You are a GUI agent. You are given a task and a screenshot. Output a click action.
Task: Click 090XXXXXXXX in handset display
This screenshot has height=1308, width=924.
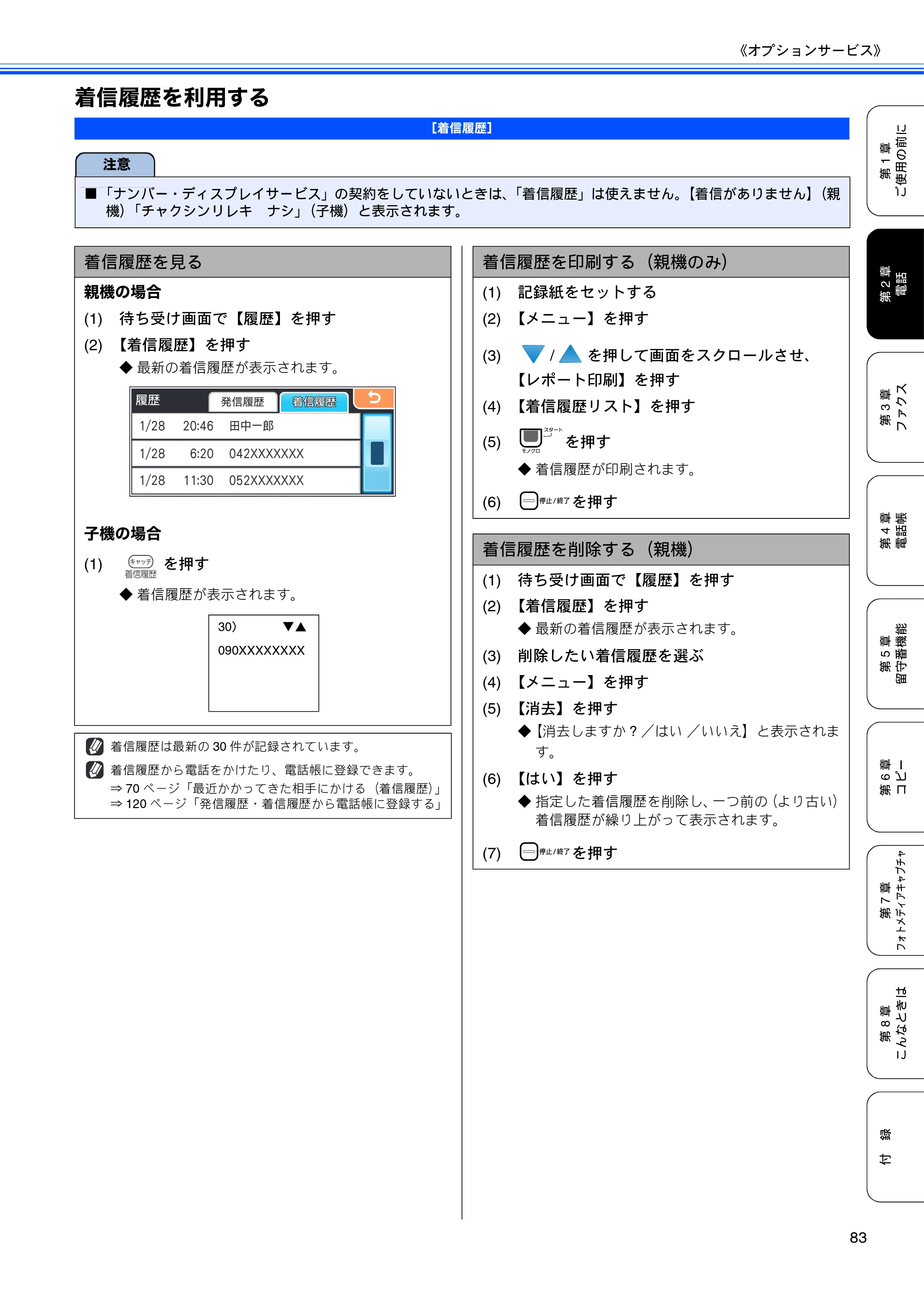pos(261,651)
